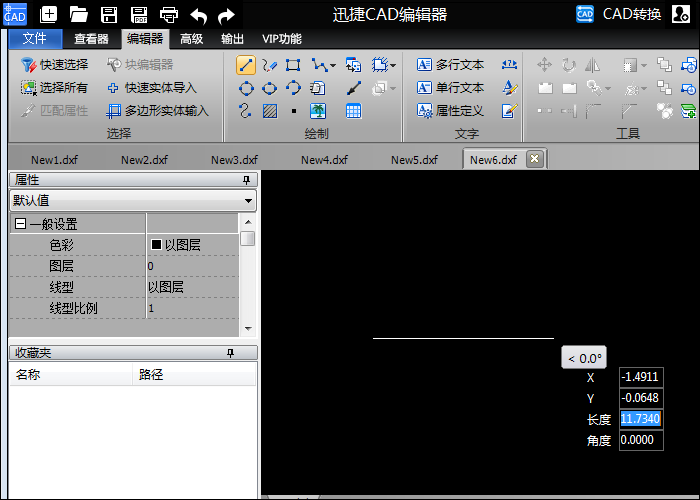Click the 线型比例 value field
The image size is (700, 500).
pos(193,308)
